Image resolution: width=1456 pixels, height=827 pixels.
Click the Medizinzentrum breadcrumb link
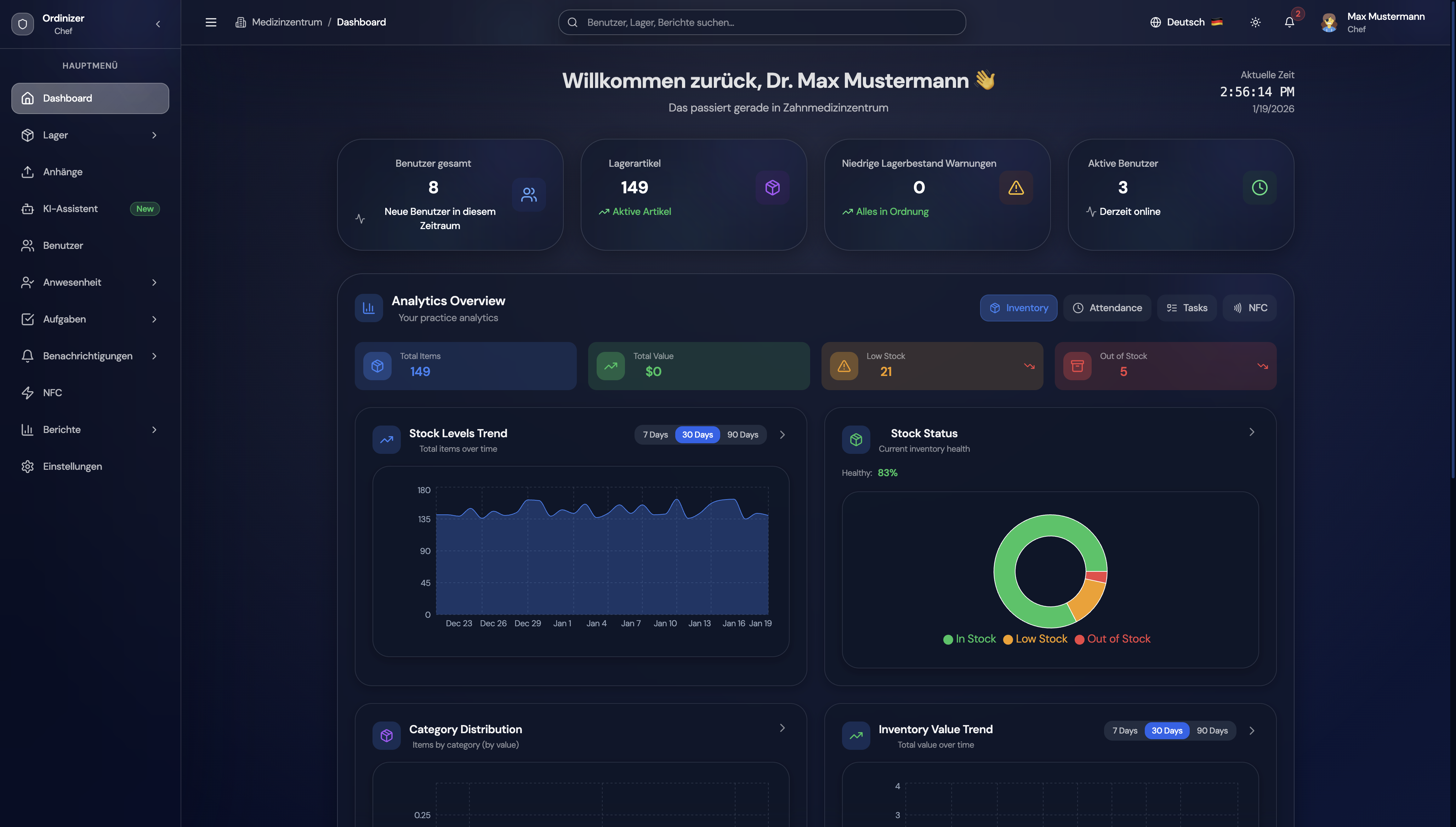point(286,22)
